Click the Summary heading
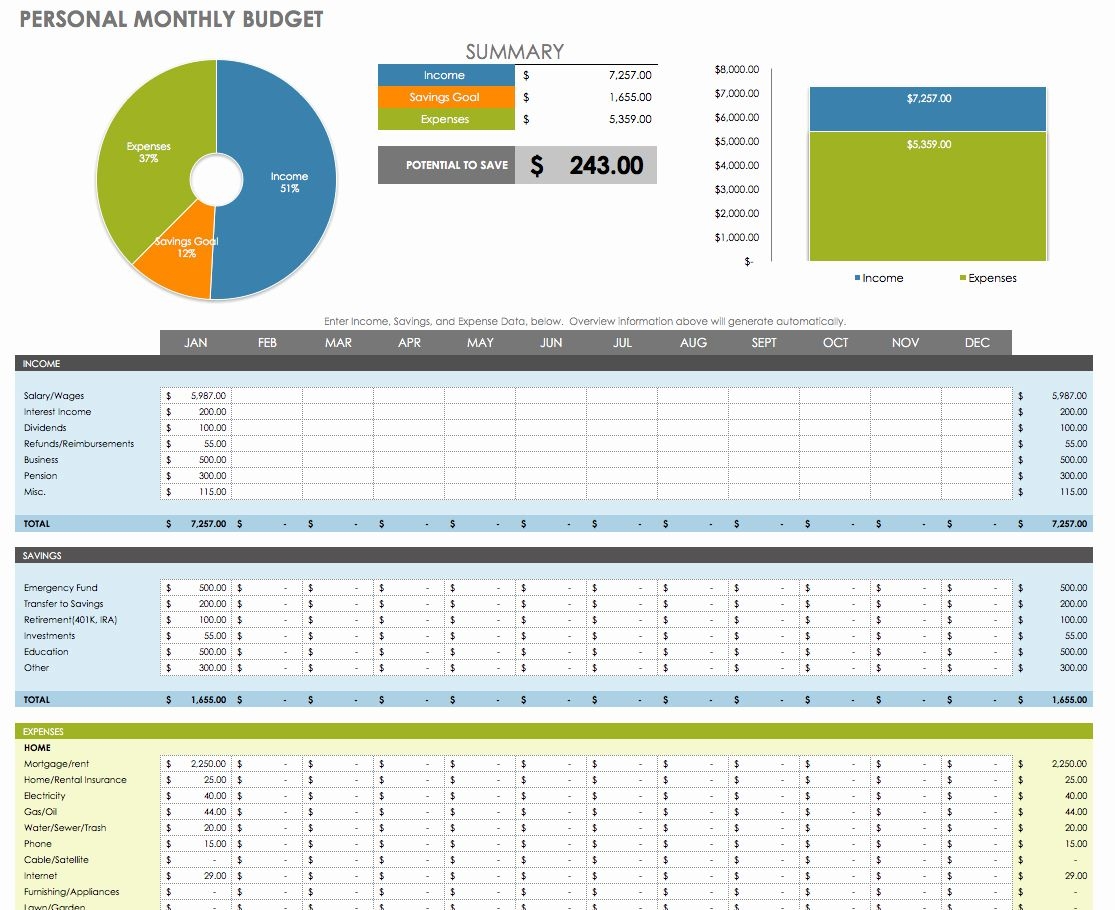This screenshot has width=1115, height=910. 515,52
